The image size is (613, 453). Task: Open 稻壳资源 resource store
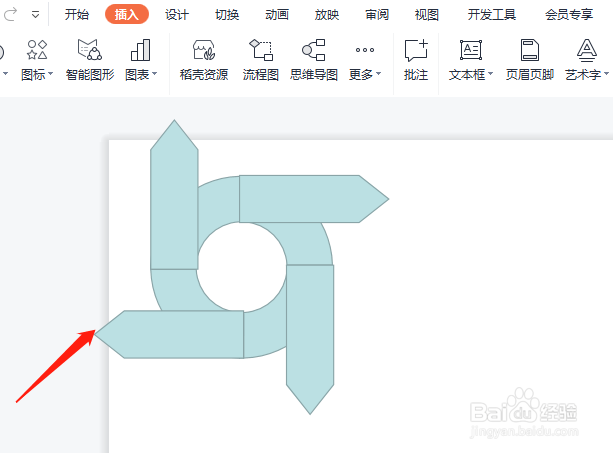(x=204, y=60)
